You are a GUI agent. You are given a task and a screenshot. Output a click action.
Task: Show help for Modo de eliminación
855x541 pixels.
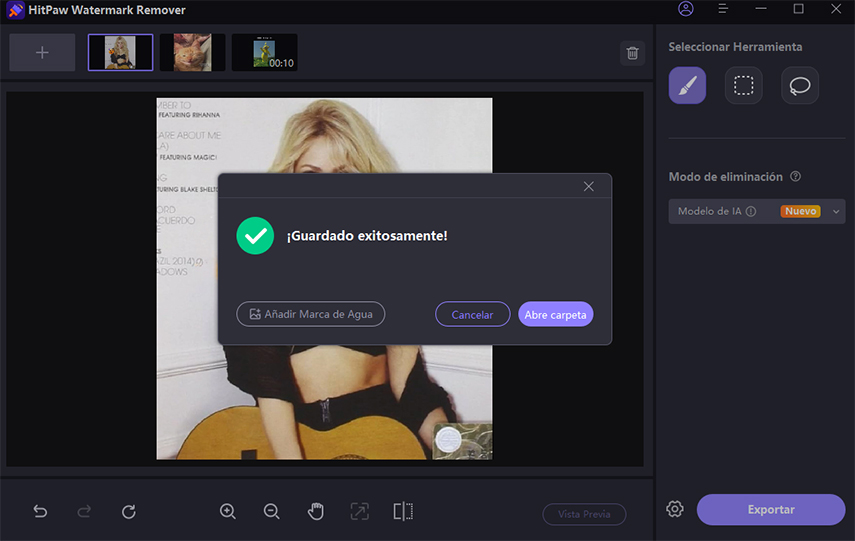coord(796,176)
